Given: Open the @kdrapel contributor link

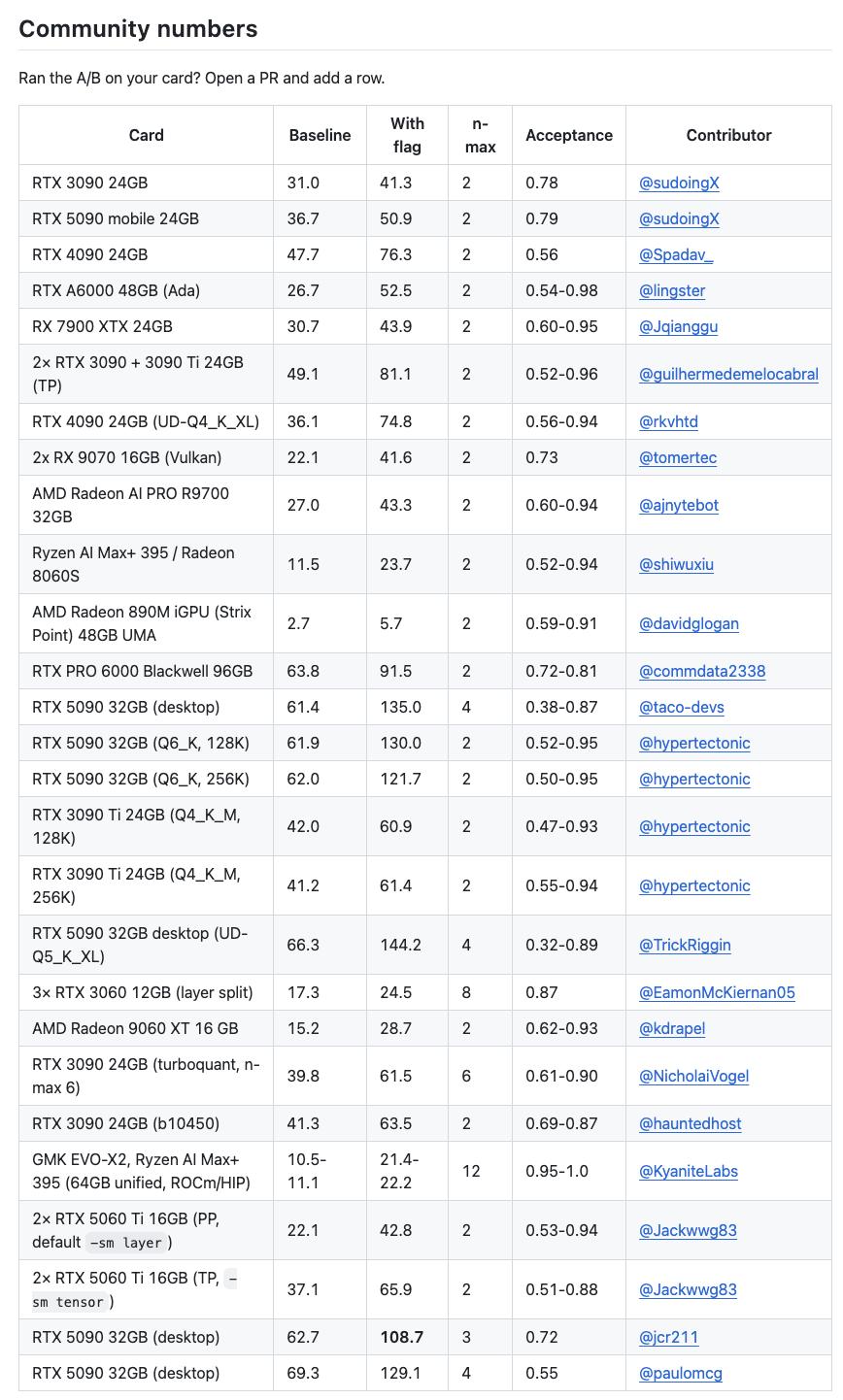Looking at the screenshot, I should coord(672,1028).
